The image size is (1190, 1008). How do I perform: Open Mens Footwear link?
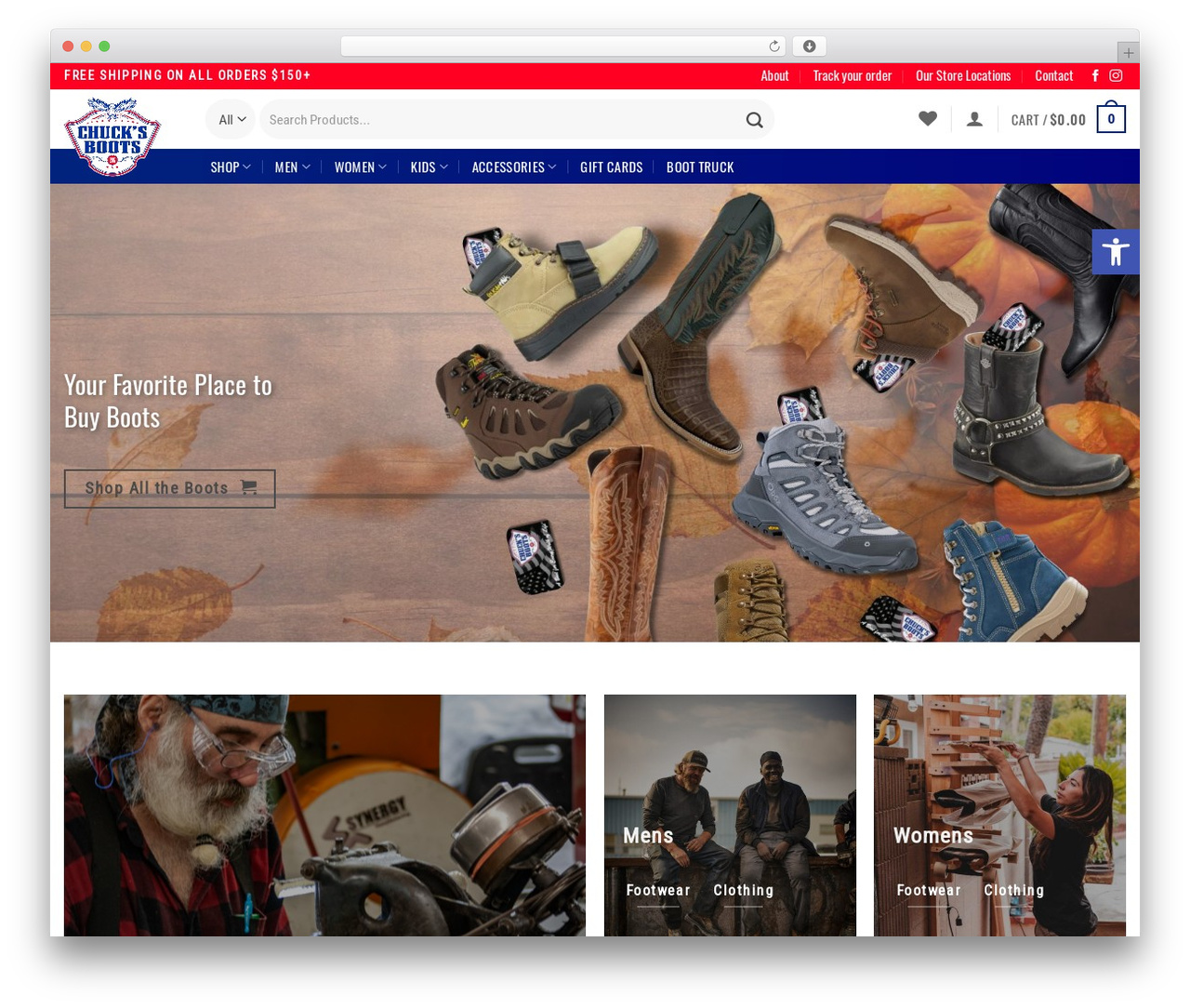(x=658, y=891)
